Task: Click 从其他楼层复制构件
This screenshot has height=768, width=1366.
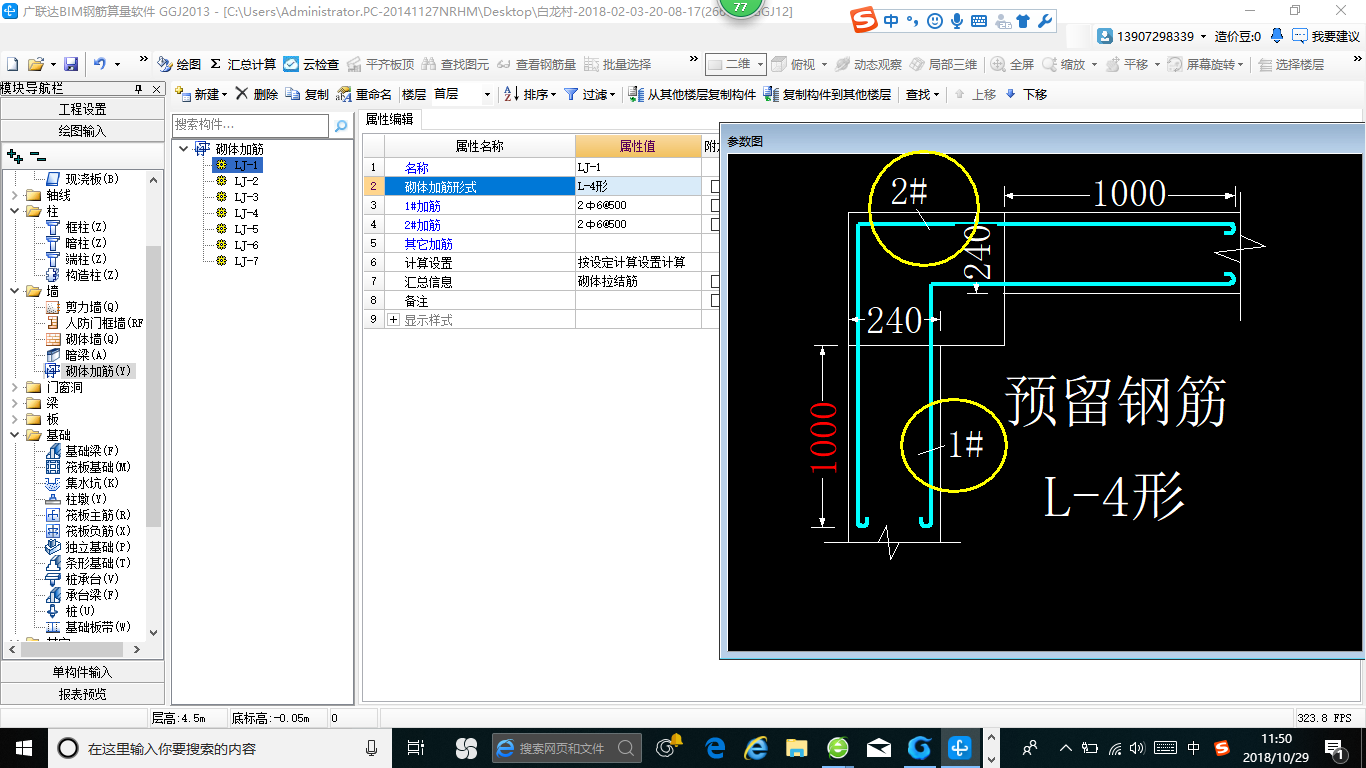Action: click(692, 94)
